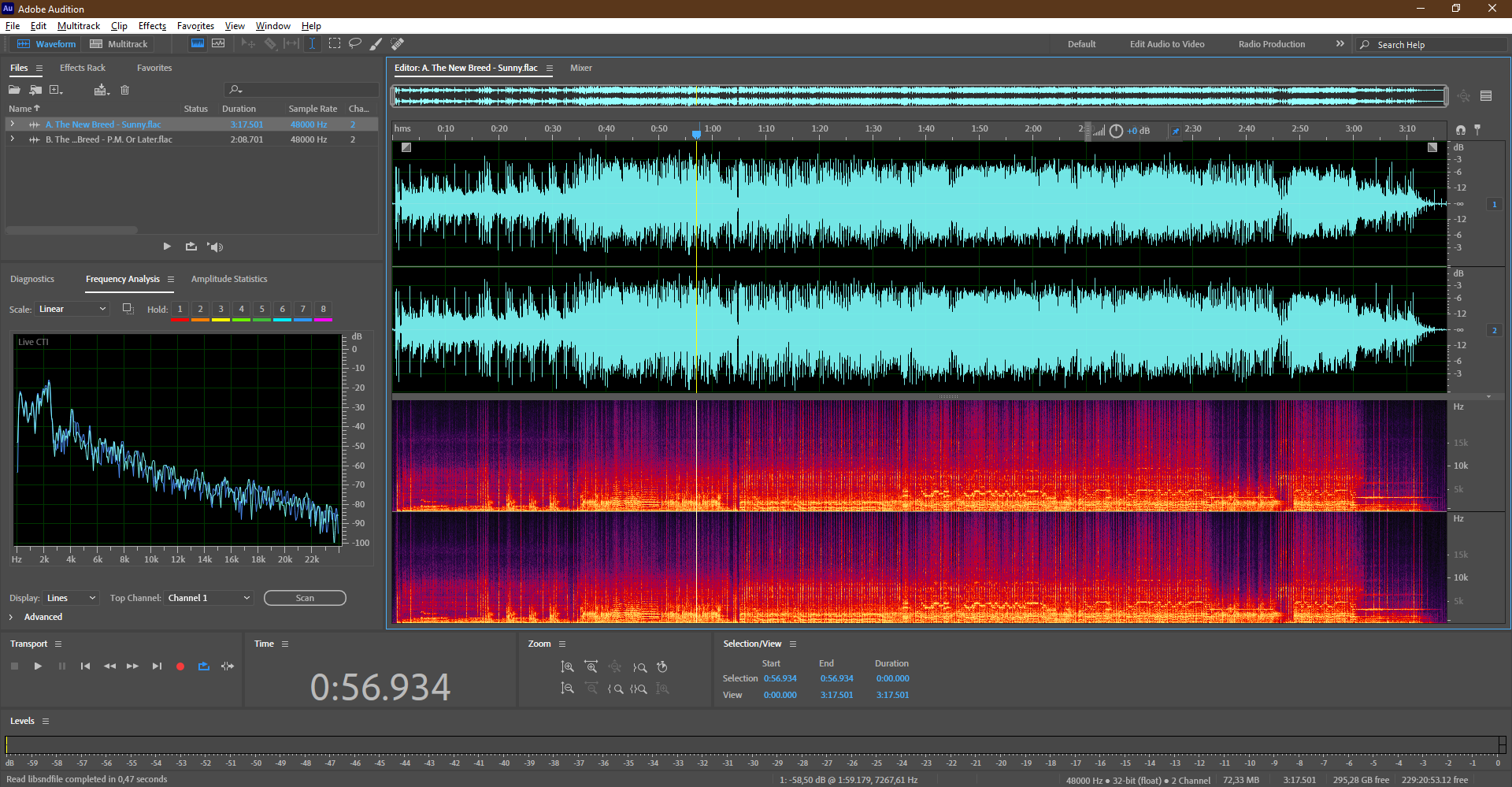The width and height of the screenshot is (1512, 787).
Task: Select the Paintbrush Selection tool
Action: click(376, 44)
